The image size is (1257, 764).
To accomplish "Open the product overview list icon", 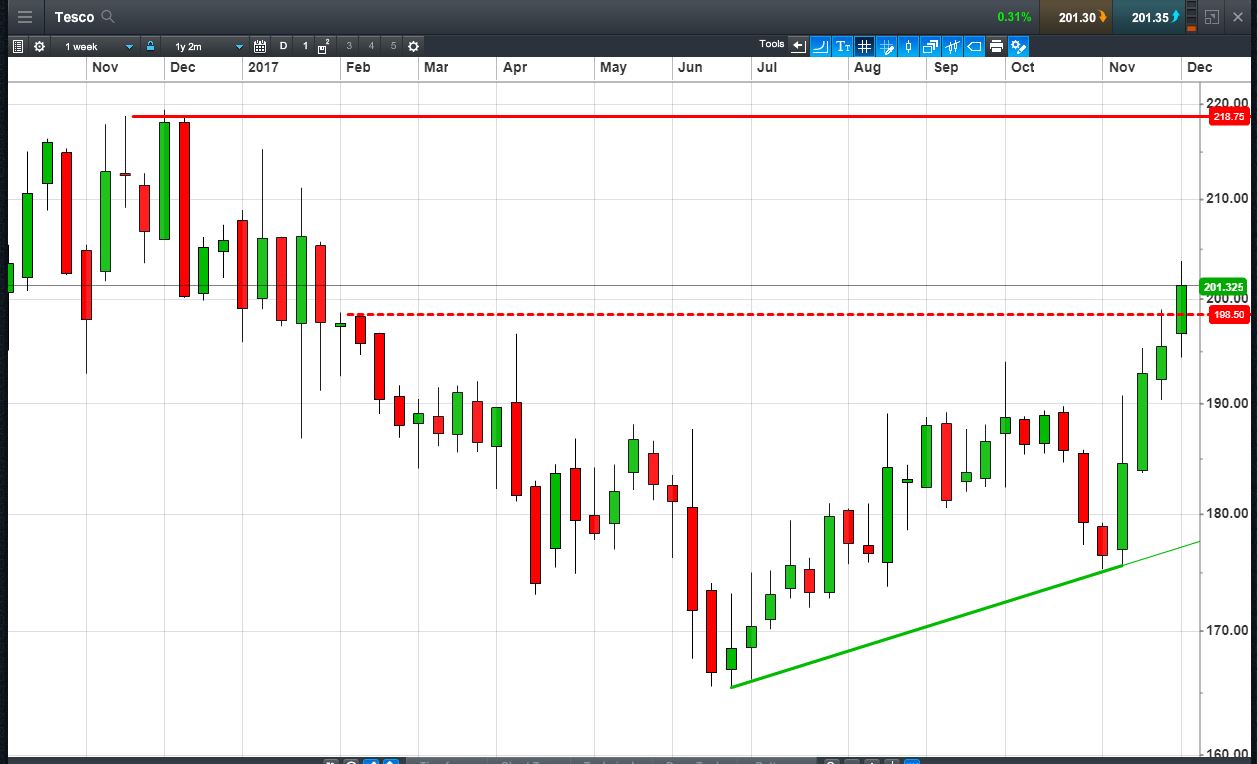I will point(18,46).
